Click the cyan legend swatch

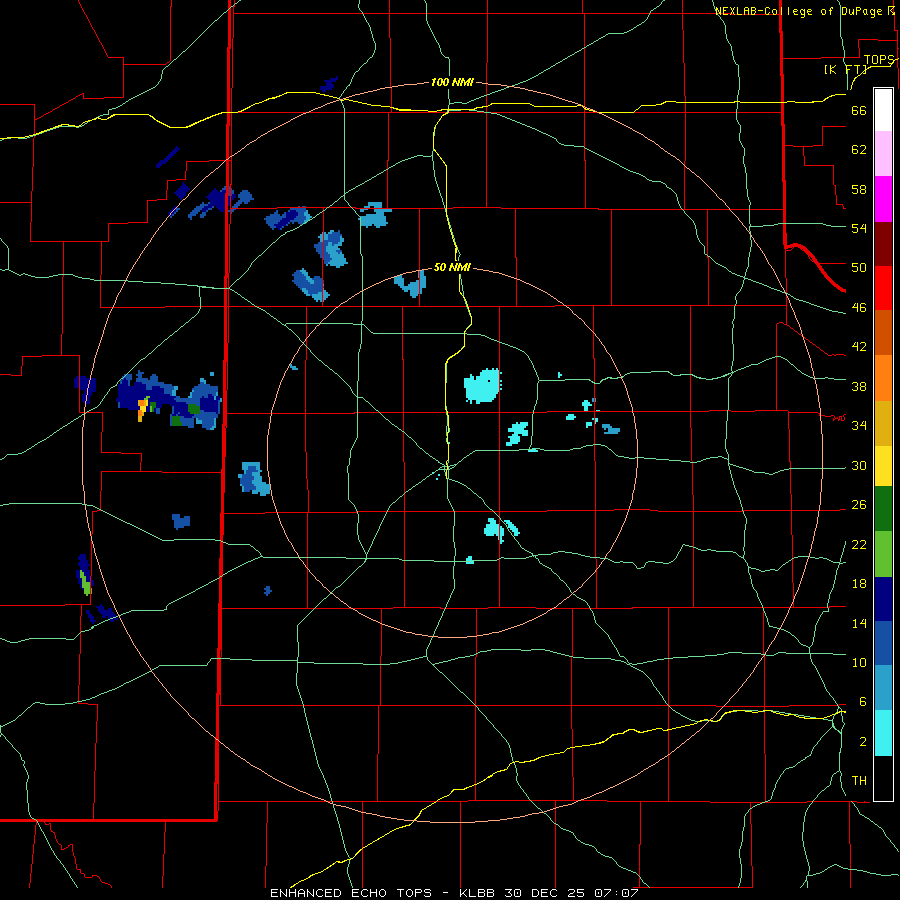point(883,733)
